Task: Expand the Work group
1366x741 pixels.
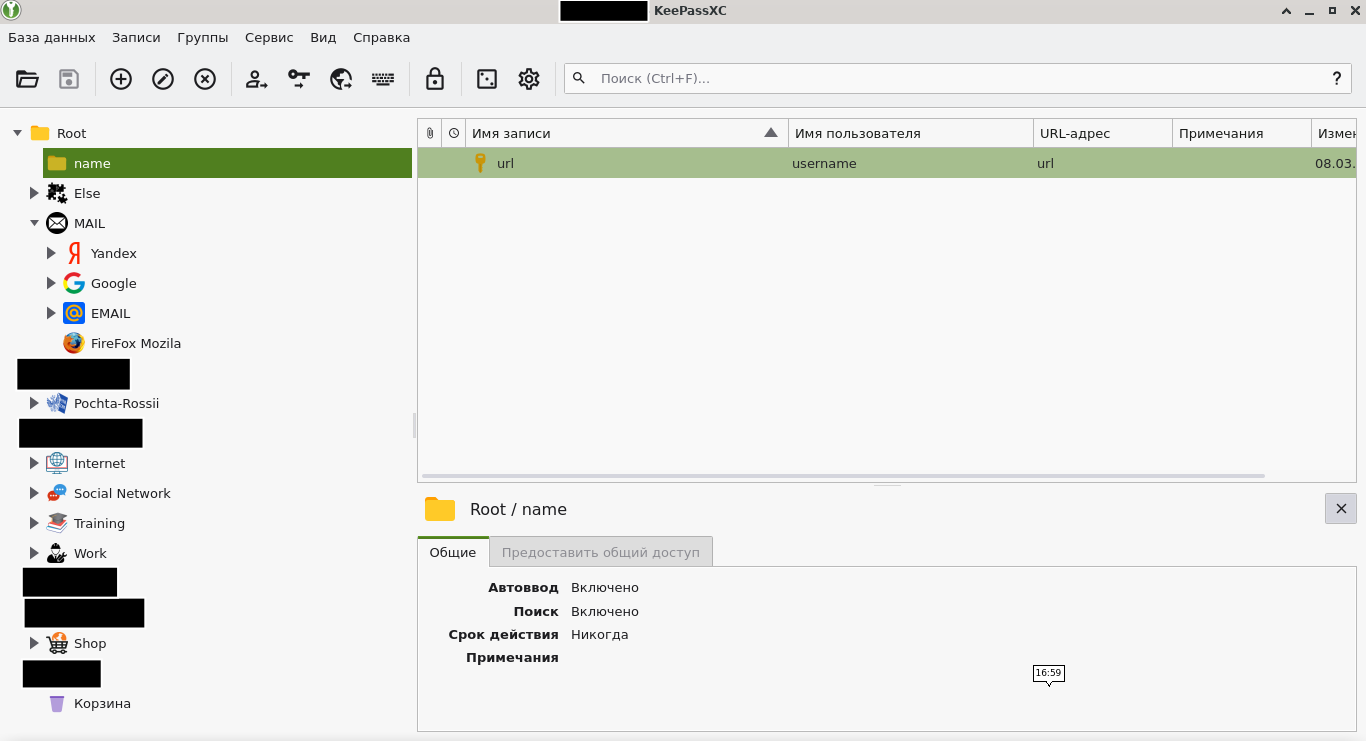Action: (x=34, y=554)
